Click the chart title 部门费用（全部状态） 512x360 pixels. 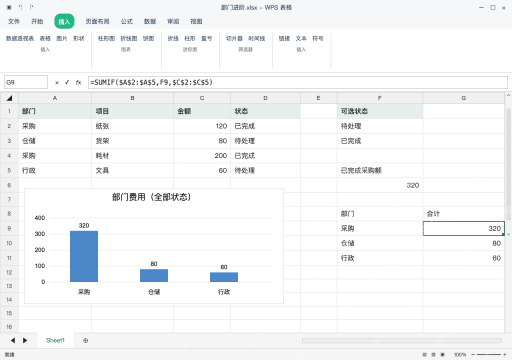(151, 197)
